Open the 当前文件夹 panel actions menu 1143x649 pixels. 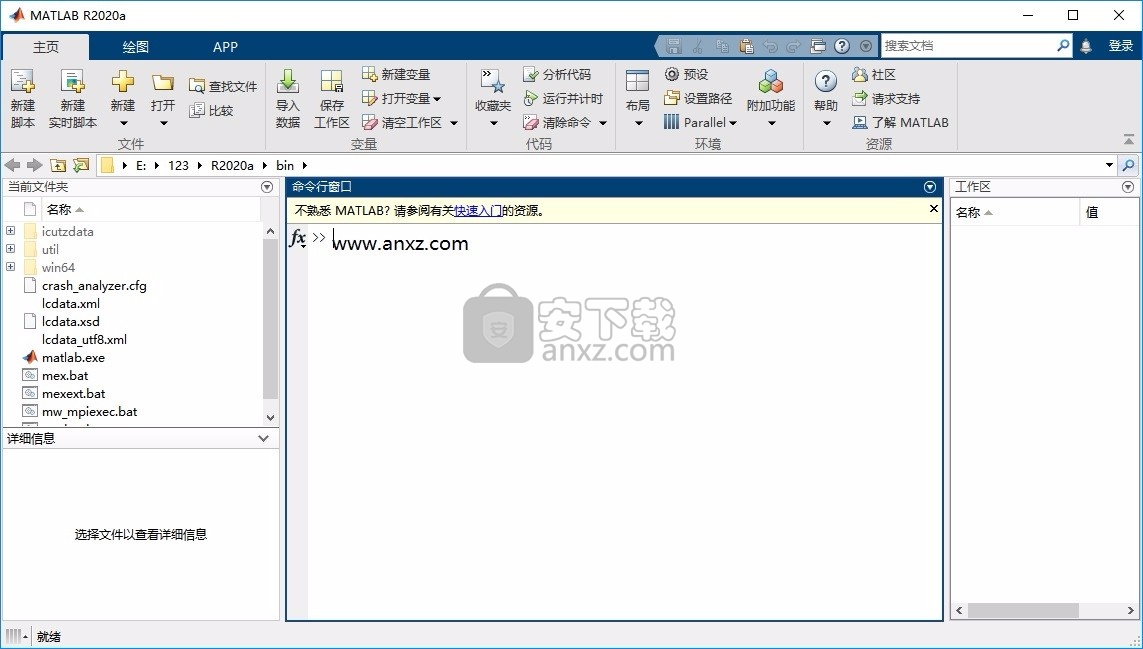[267, 187]
